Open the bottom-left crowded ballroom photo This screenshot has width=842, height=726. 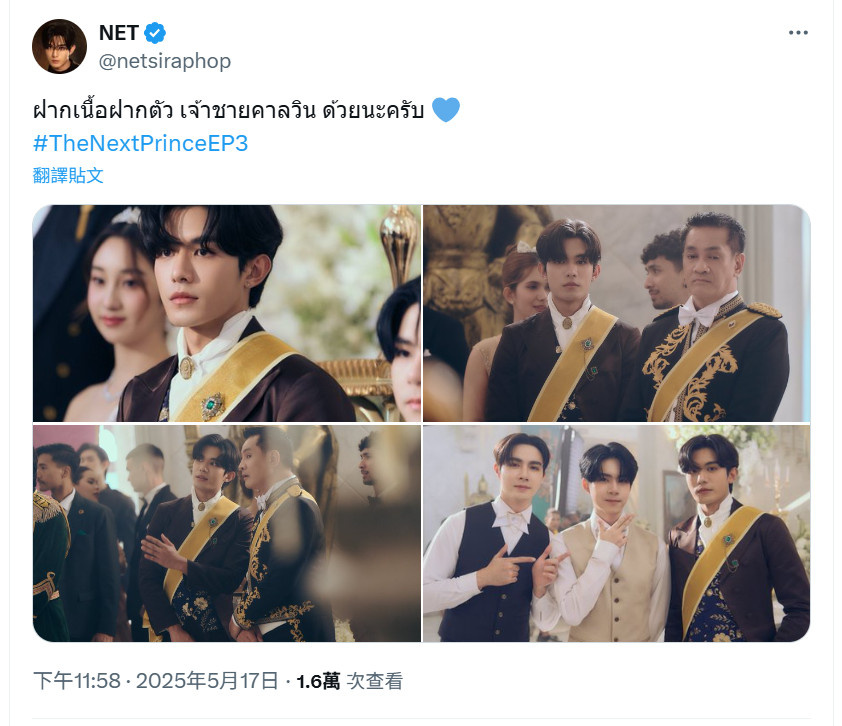coord(227,533)
